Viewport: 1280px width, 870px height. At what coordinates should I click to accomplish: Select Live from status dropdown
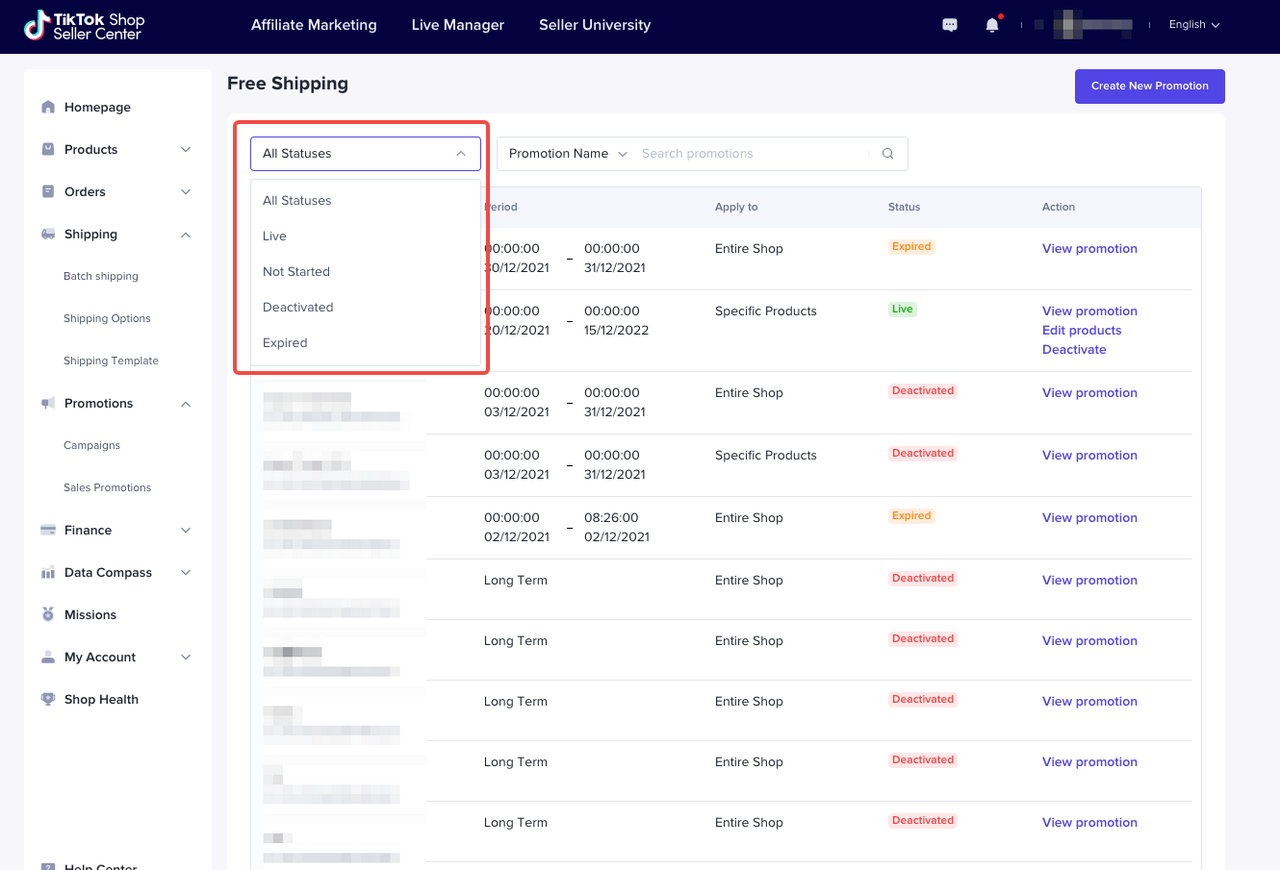(x=275, y=236)
